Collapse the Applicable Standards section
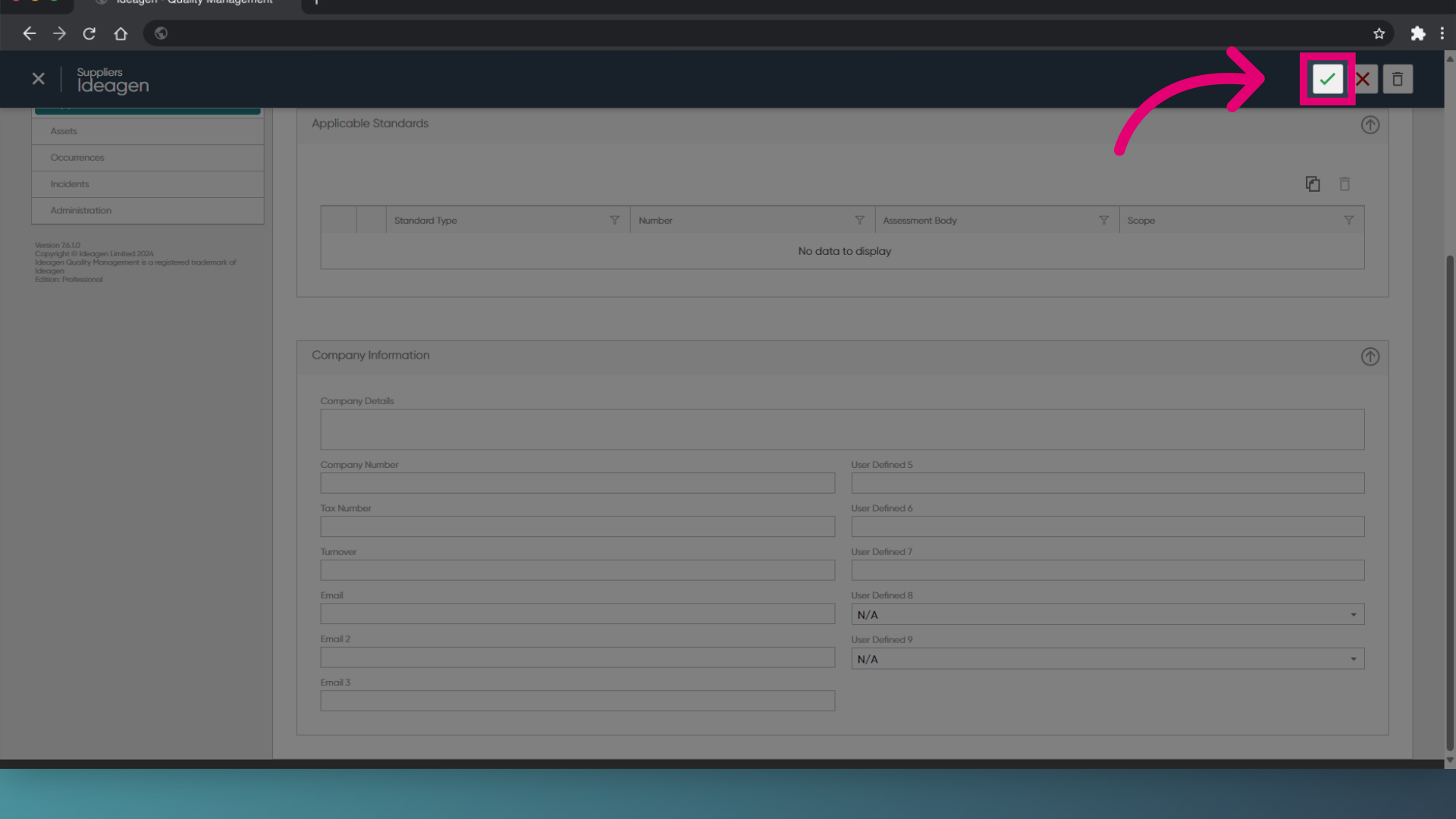The height and width of the screenshot is (819, 1456). click(x=1370, y=125)
